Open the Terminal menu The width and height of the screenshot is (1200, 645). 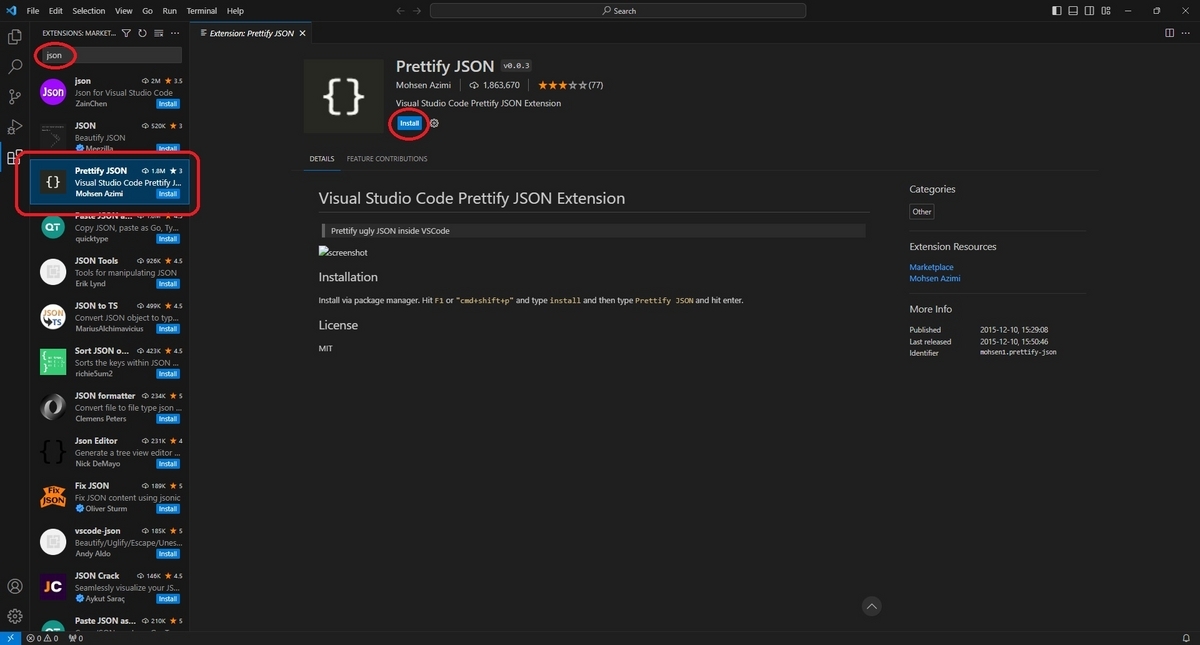[201, 11]
